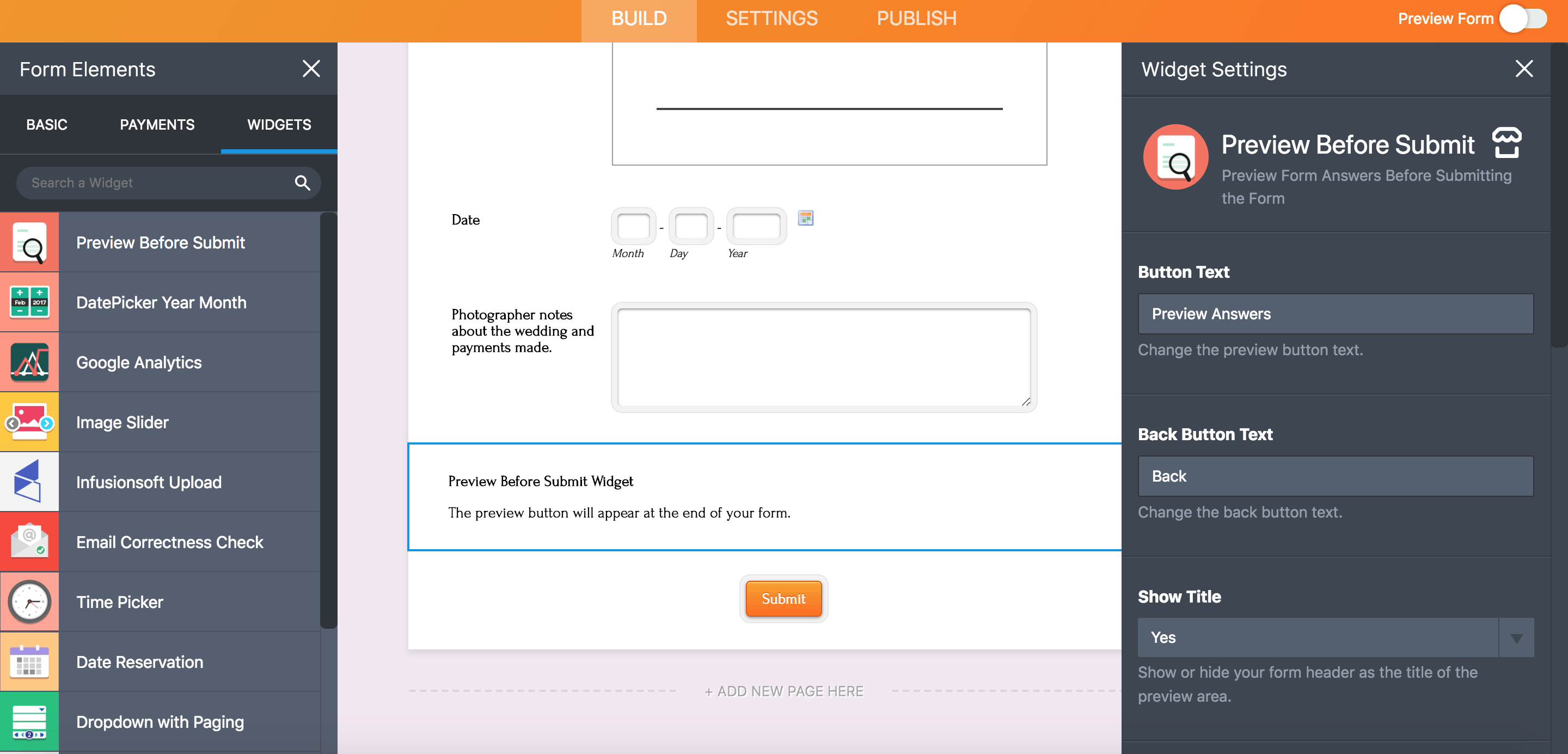Select the DatePicker Year Month icon
This screenshot has width=1568, height=754.
coord(29,302)
